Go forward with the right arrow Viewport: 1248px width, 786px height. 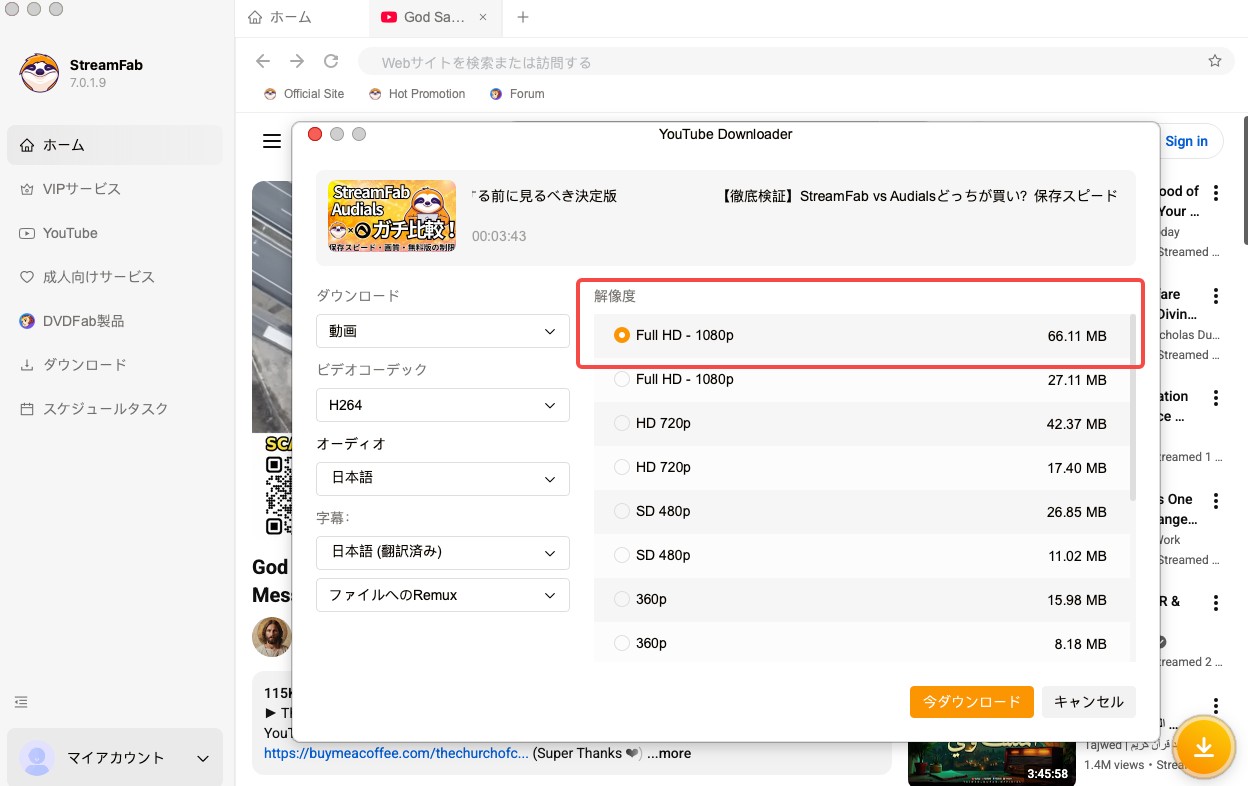tap(297, 61)
